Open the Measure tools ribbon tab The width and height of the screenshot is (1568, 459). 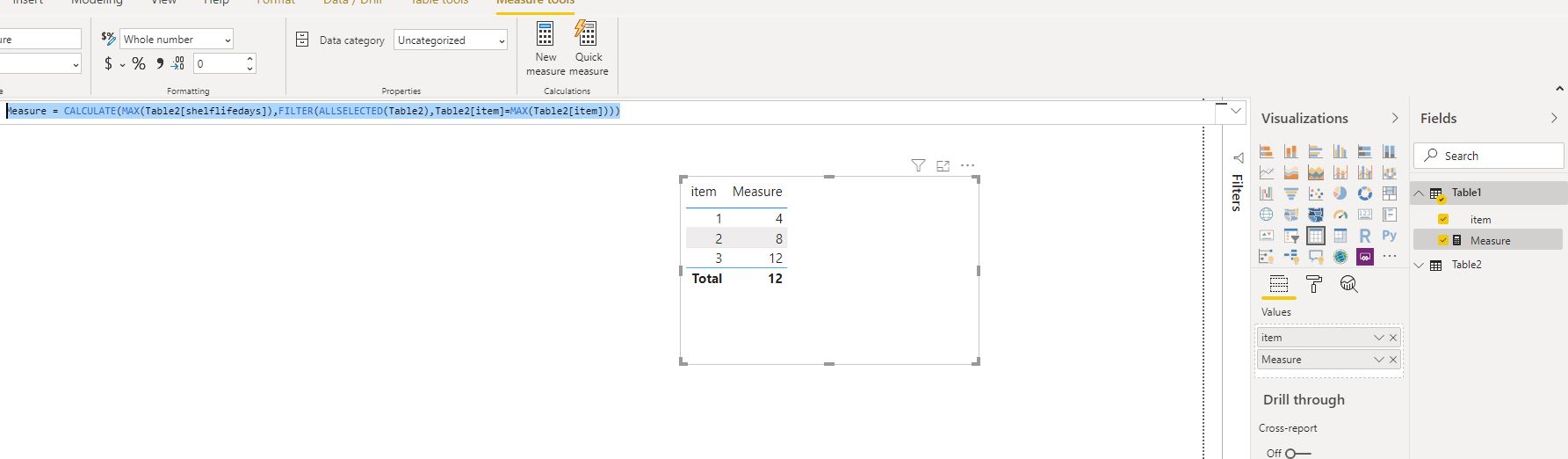pos(535,3)
